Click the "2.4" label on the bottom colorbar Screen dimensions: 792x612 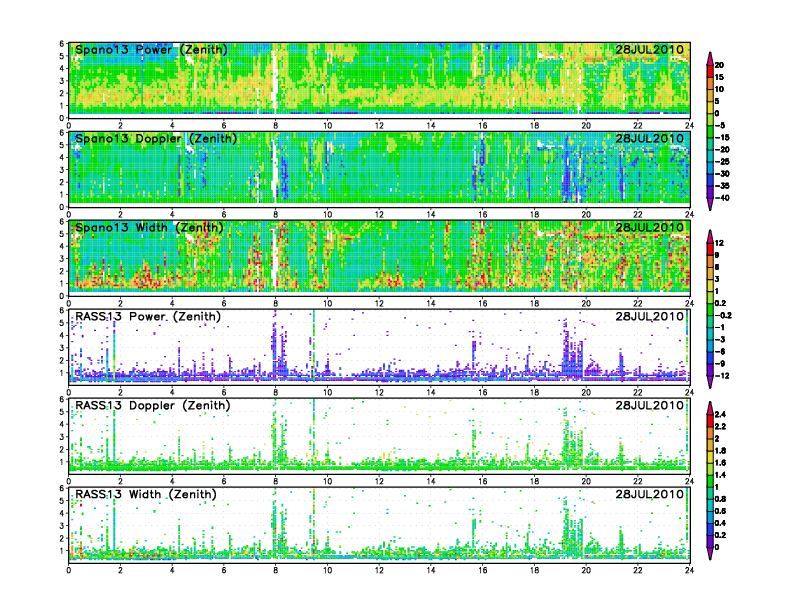pos(721,415)
